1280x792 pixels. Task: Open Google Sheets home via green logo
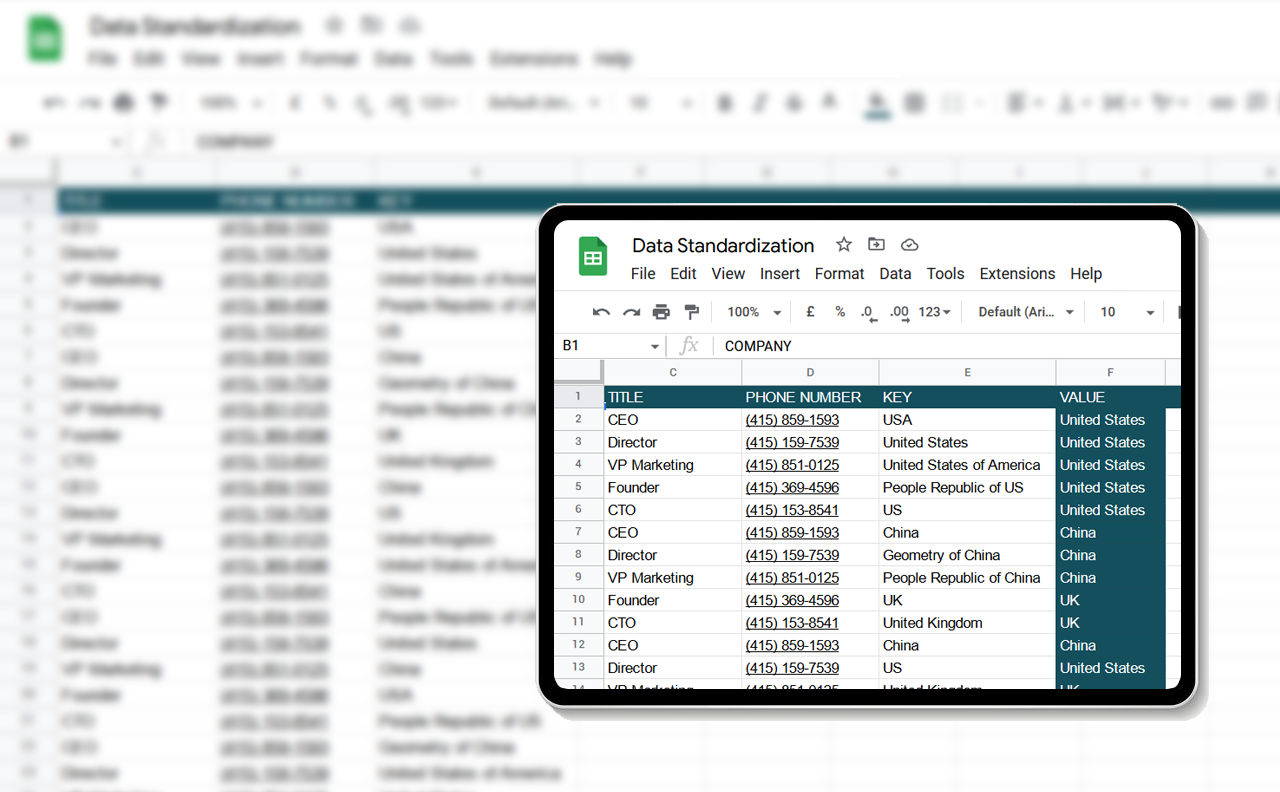pyautogui.click(x=593, y=257)
